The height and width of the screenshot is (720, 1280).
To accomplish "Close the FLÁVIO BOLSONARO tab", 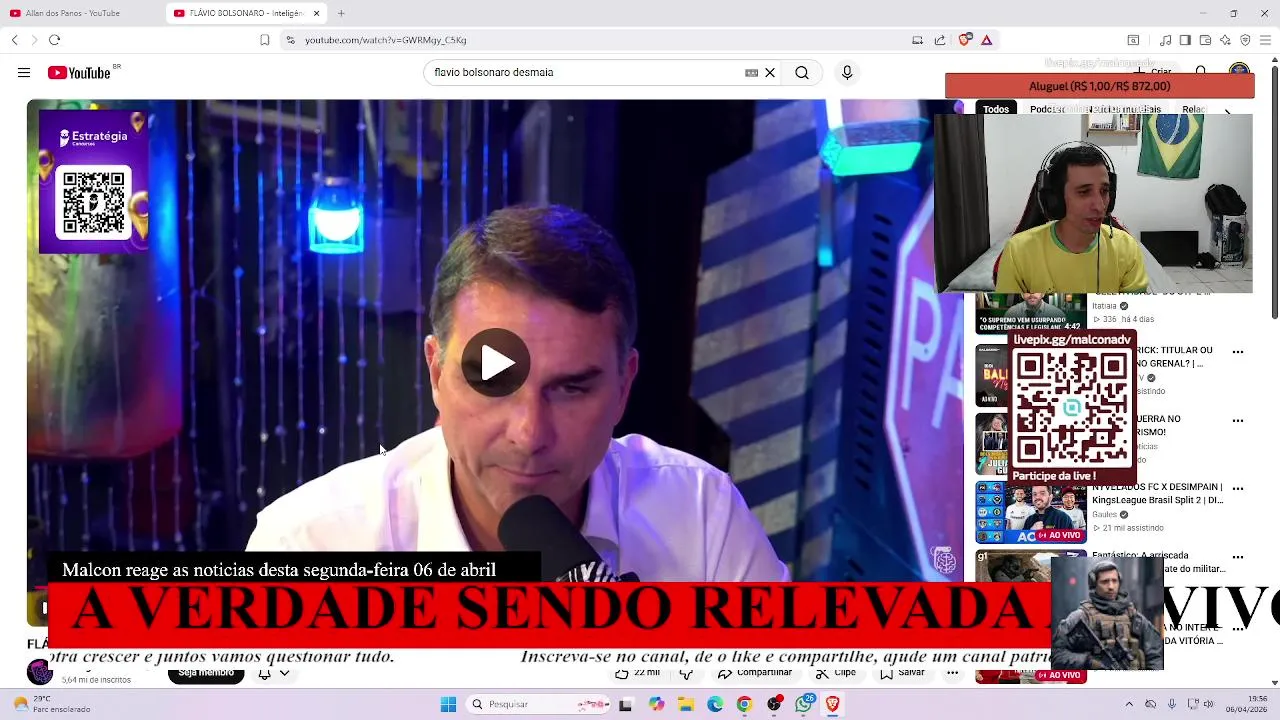I will point(317,13).
